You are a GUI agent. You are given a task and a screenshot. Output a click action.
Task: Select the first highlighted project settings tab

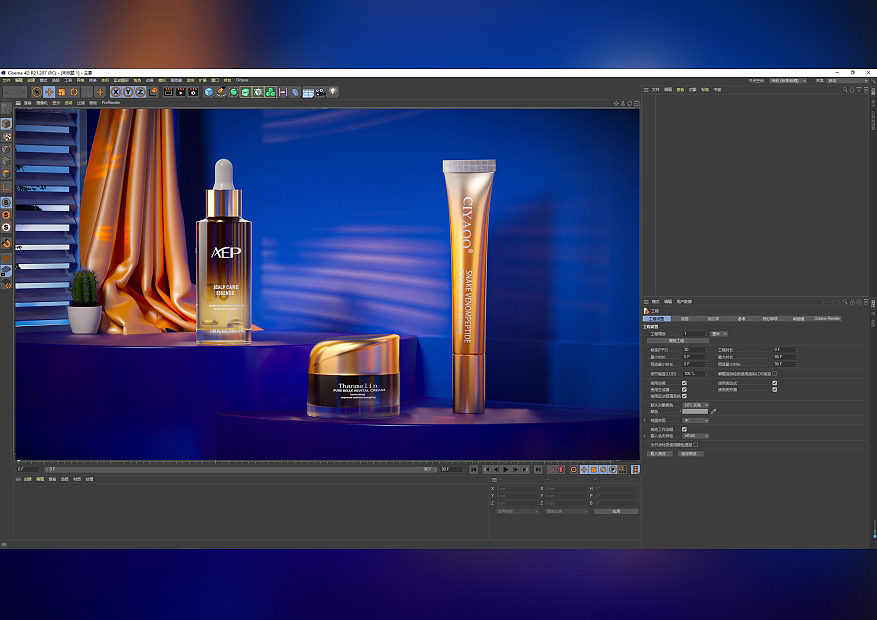click(657, 319)
